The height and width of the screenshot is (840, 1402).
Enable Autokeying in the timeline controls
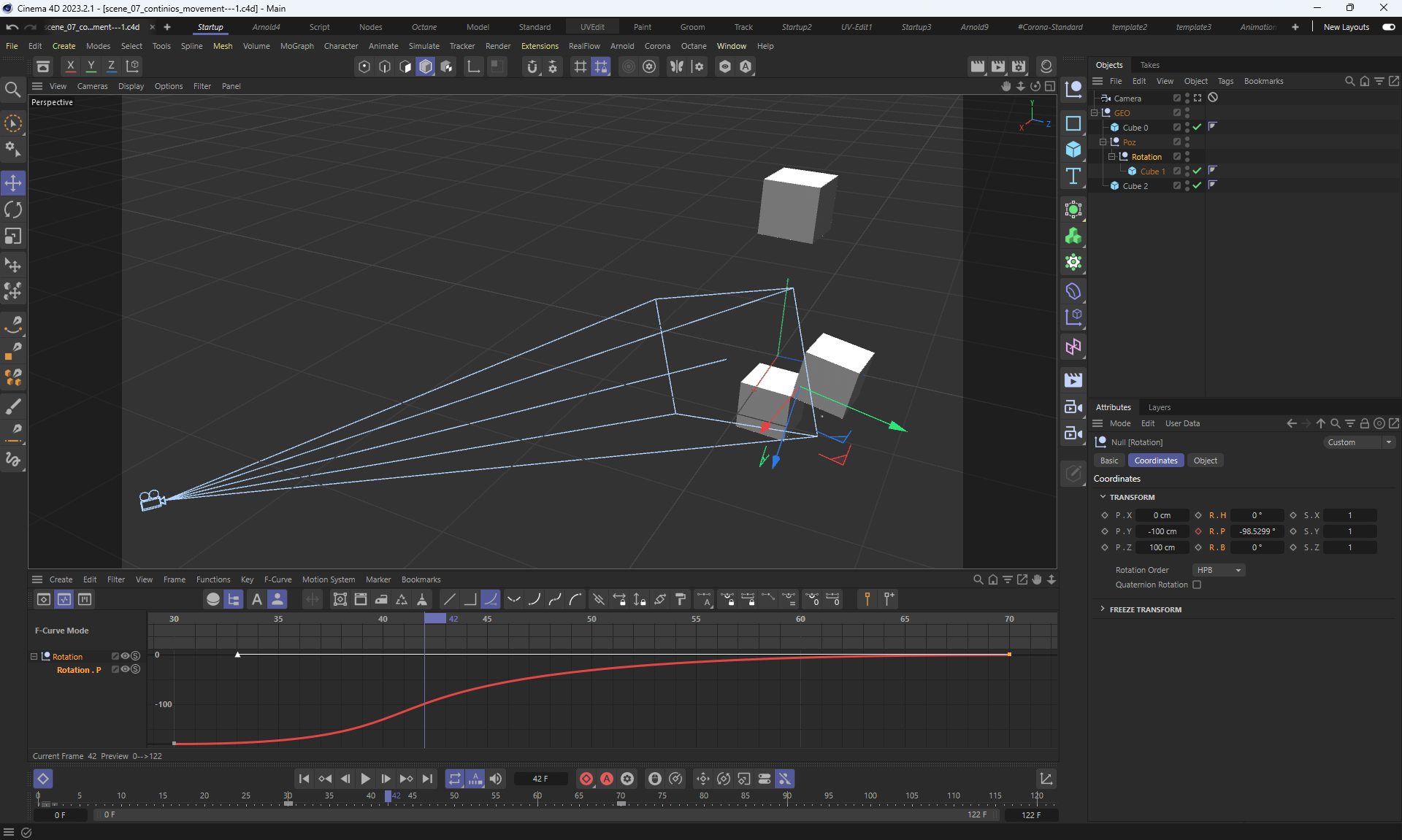pos(607,779)
